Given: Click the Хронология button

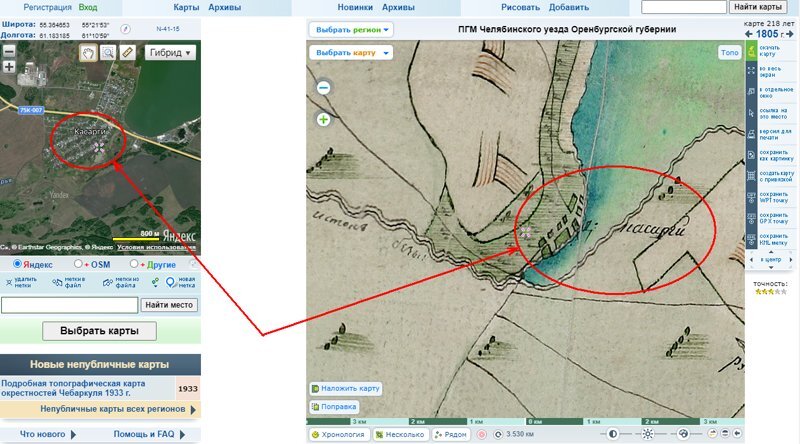Looking at the screenshot, I should (339, 434).
